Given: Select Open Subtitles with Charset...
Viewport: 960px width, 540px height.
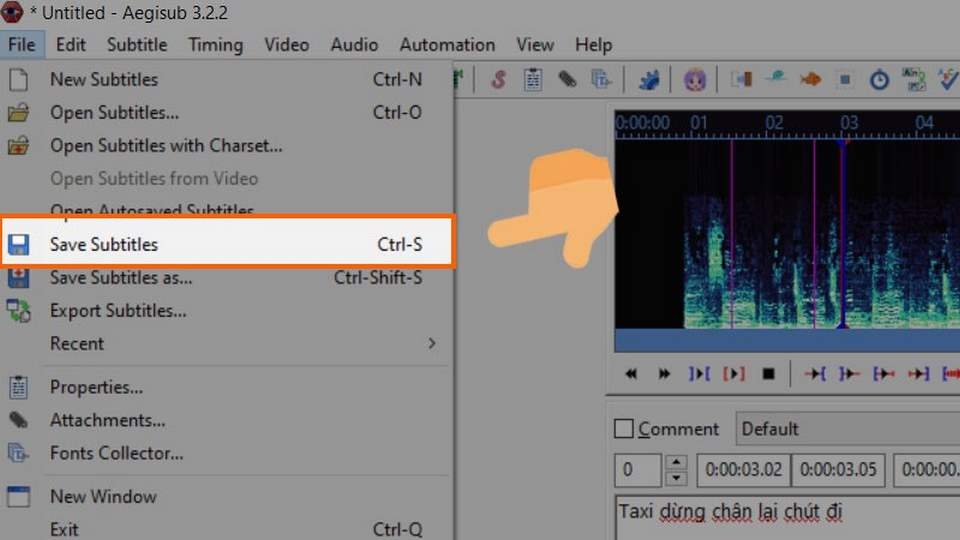Looking at the screenshot, I should tap(227, 146).
